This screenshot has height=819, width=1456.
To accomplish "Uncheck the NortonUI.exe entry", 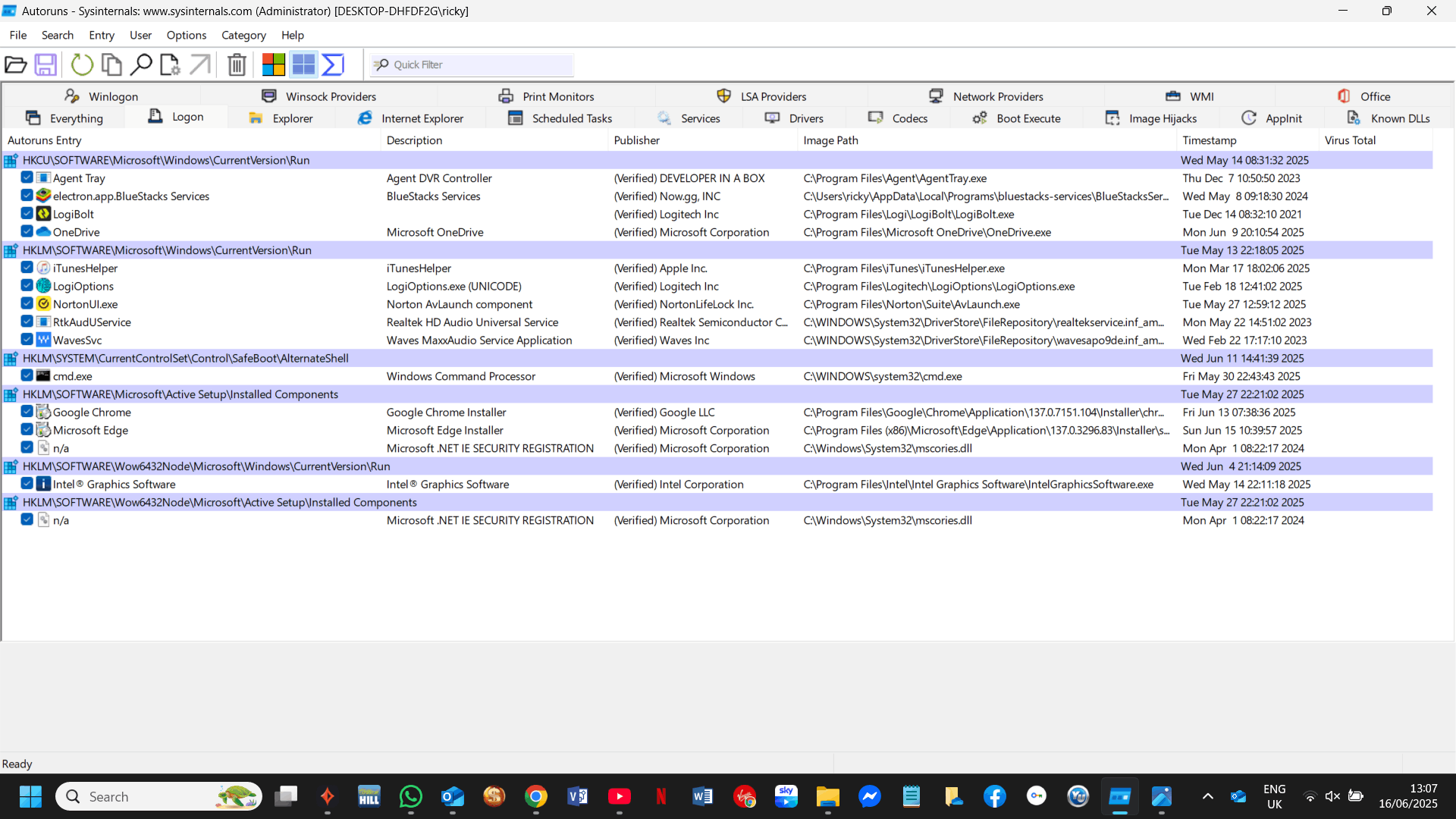I will point(27,303).
